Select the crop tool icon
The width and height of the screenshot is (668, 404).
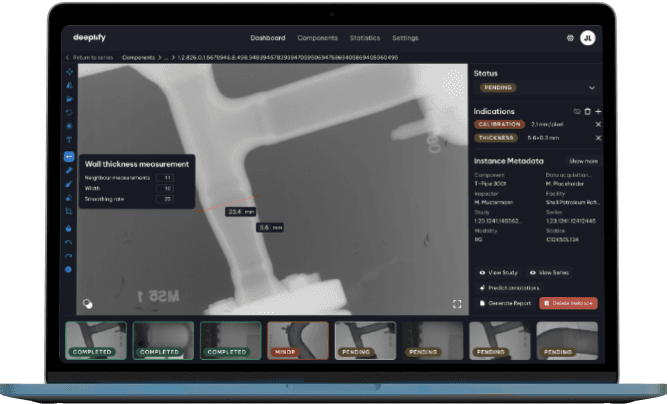[69, 211]
